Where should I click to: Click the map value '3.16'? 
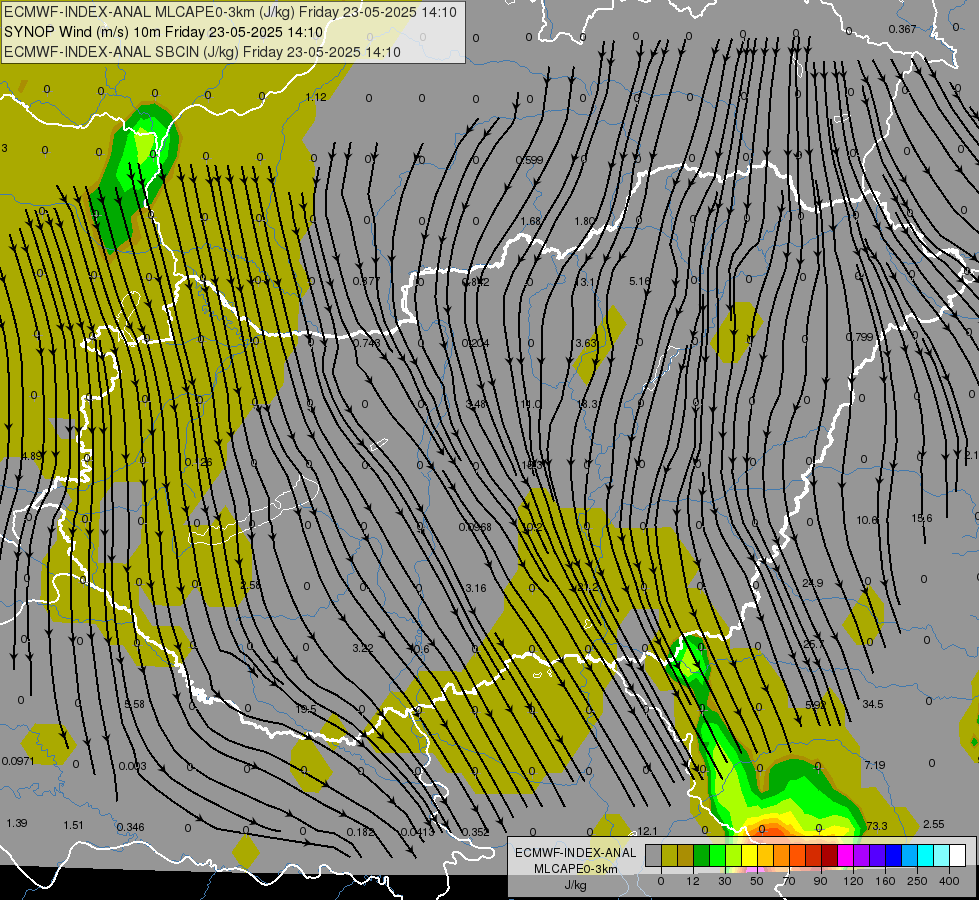(476, 588)
